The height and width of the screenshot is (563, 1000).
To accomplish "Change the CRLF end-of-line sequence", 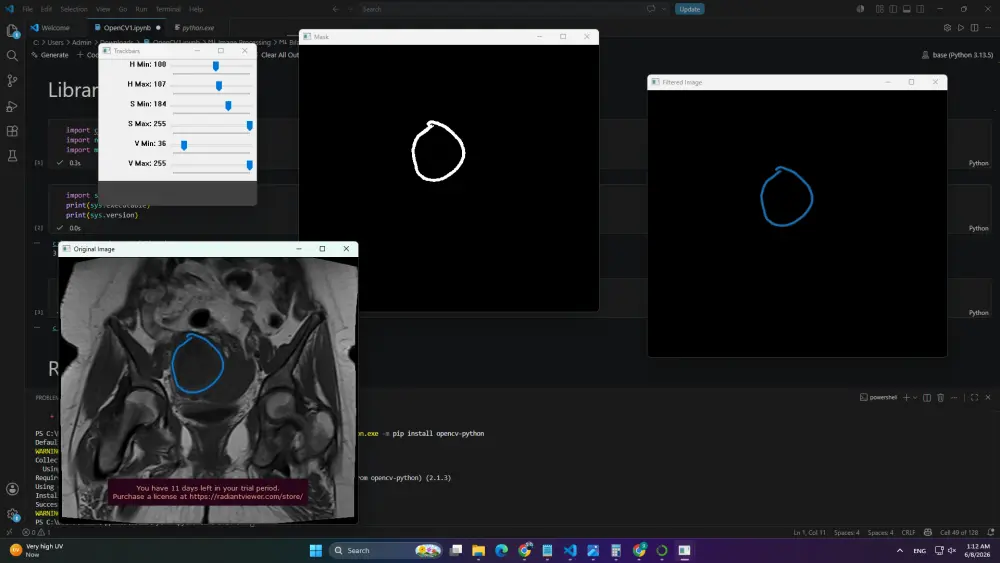I will pos(908,532).
